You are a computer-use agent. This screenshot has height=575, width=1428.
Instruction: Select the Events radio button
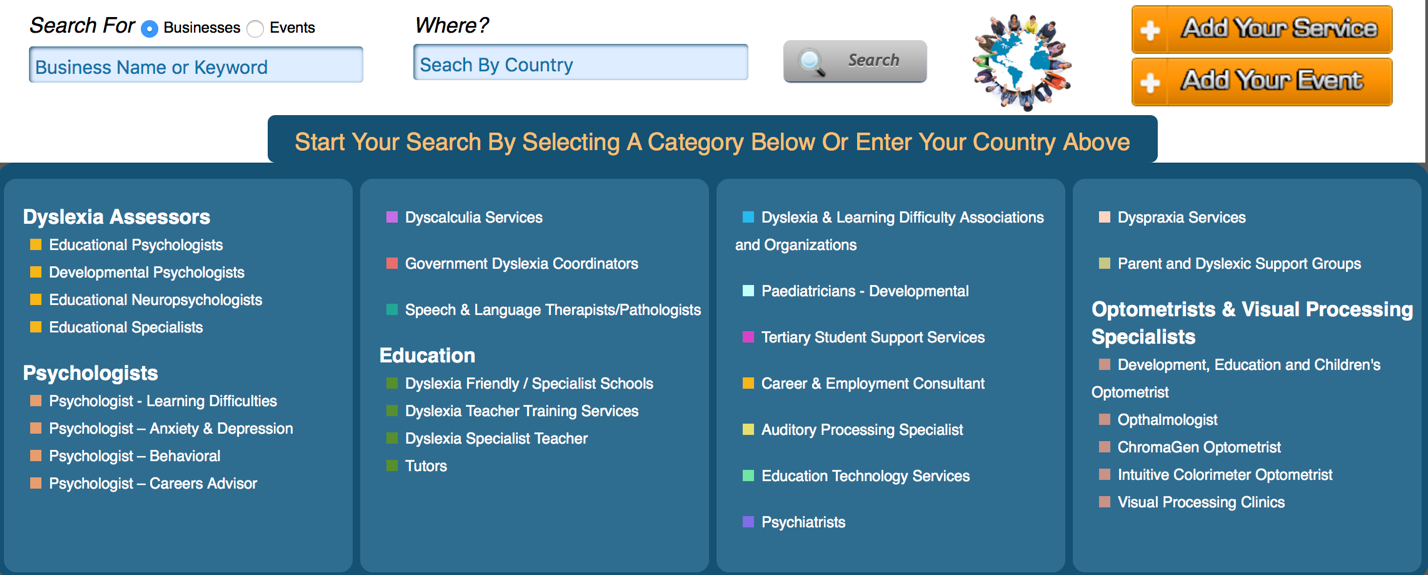click(255, 29)
